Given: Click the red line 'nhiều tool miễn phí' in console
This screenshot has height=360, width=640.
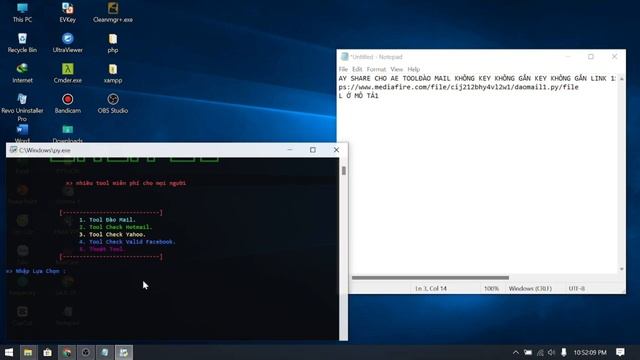Looking at the screenshot, I should click(126, 183).
